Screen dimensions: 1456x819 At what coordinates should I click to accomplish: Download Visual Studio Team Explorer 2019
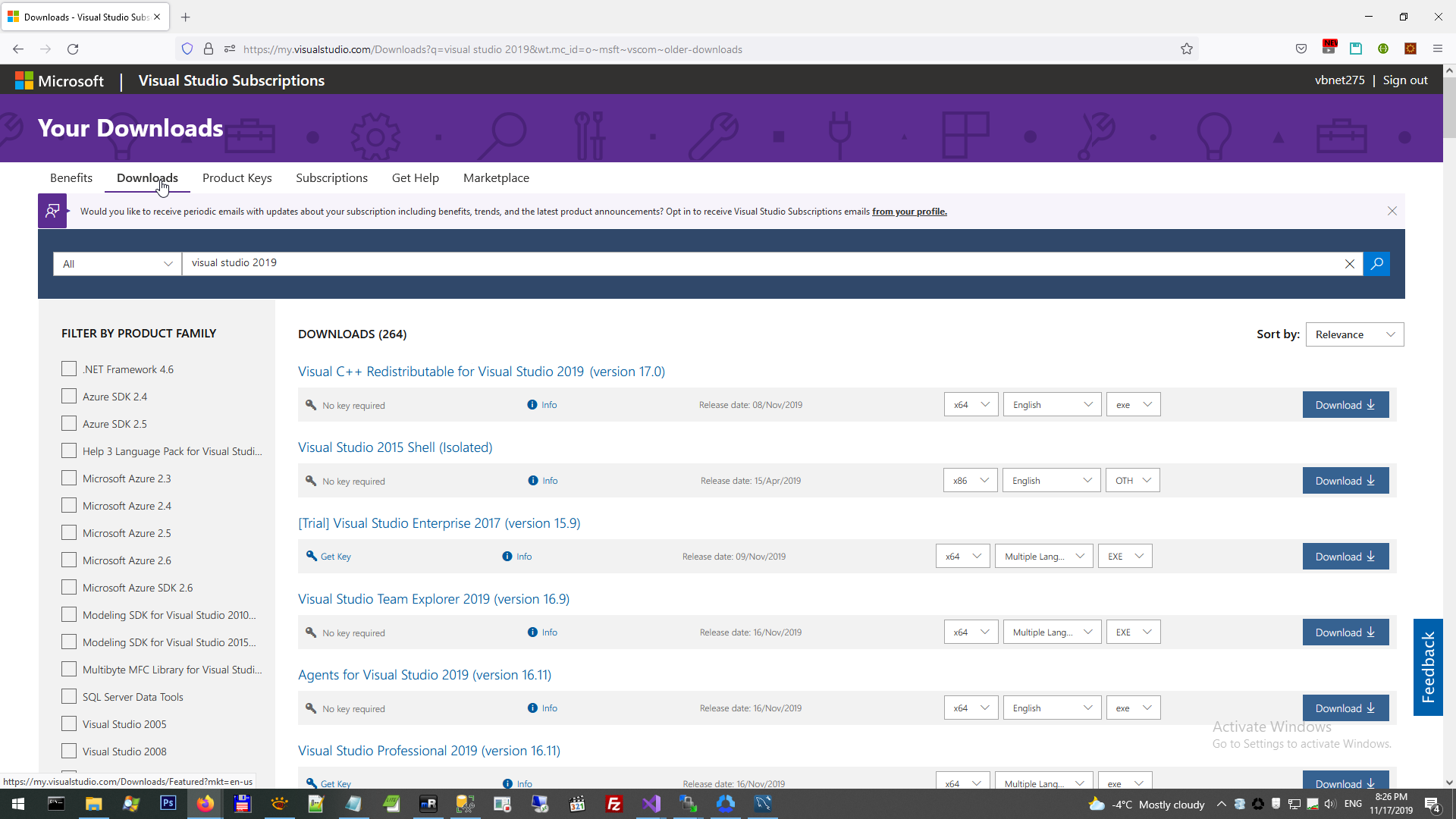click(x=1345, y=632)
